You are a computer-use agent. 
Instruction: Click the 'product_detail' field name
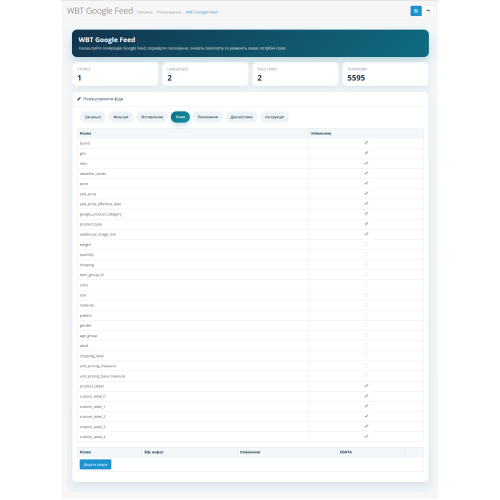(x=92, y=386)
